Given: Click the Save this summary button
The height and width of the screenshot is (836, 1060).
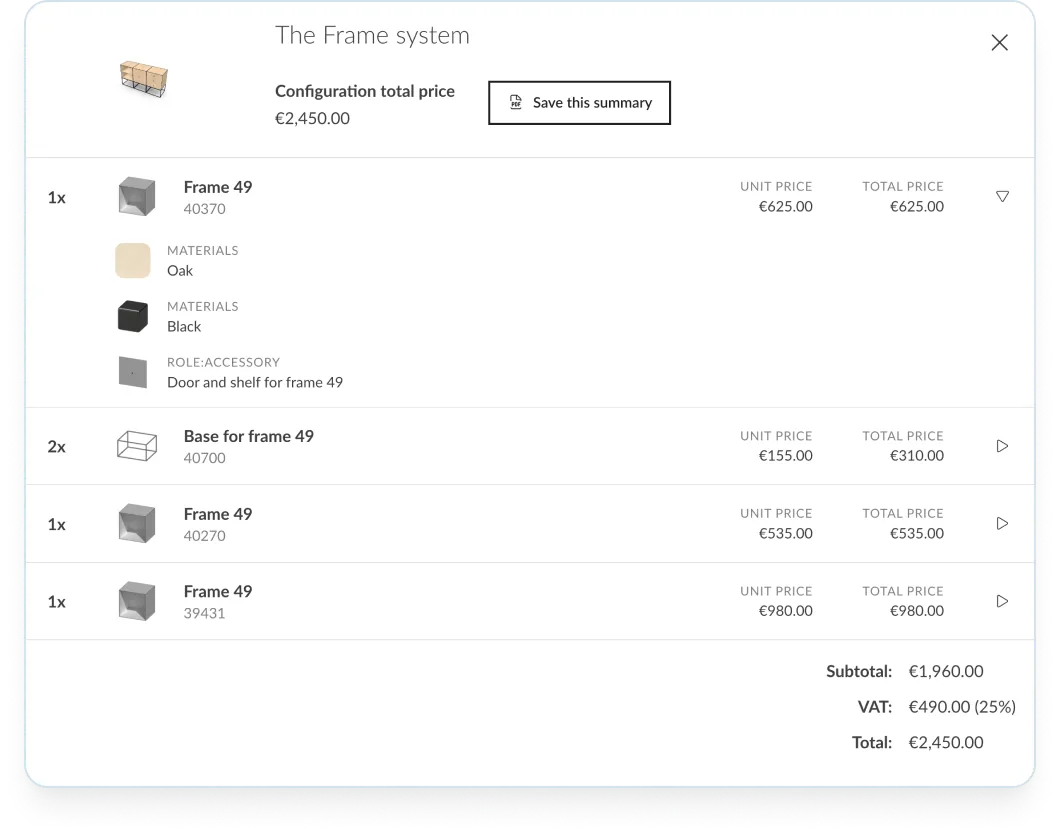Looking at the screenshot, I should [579, 102].
